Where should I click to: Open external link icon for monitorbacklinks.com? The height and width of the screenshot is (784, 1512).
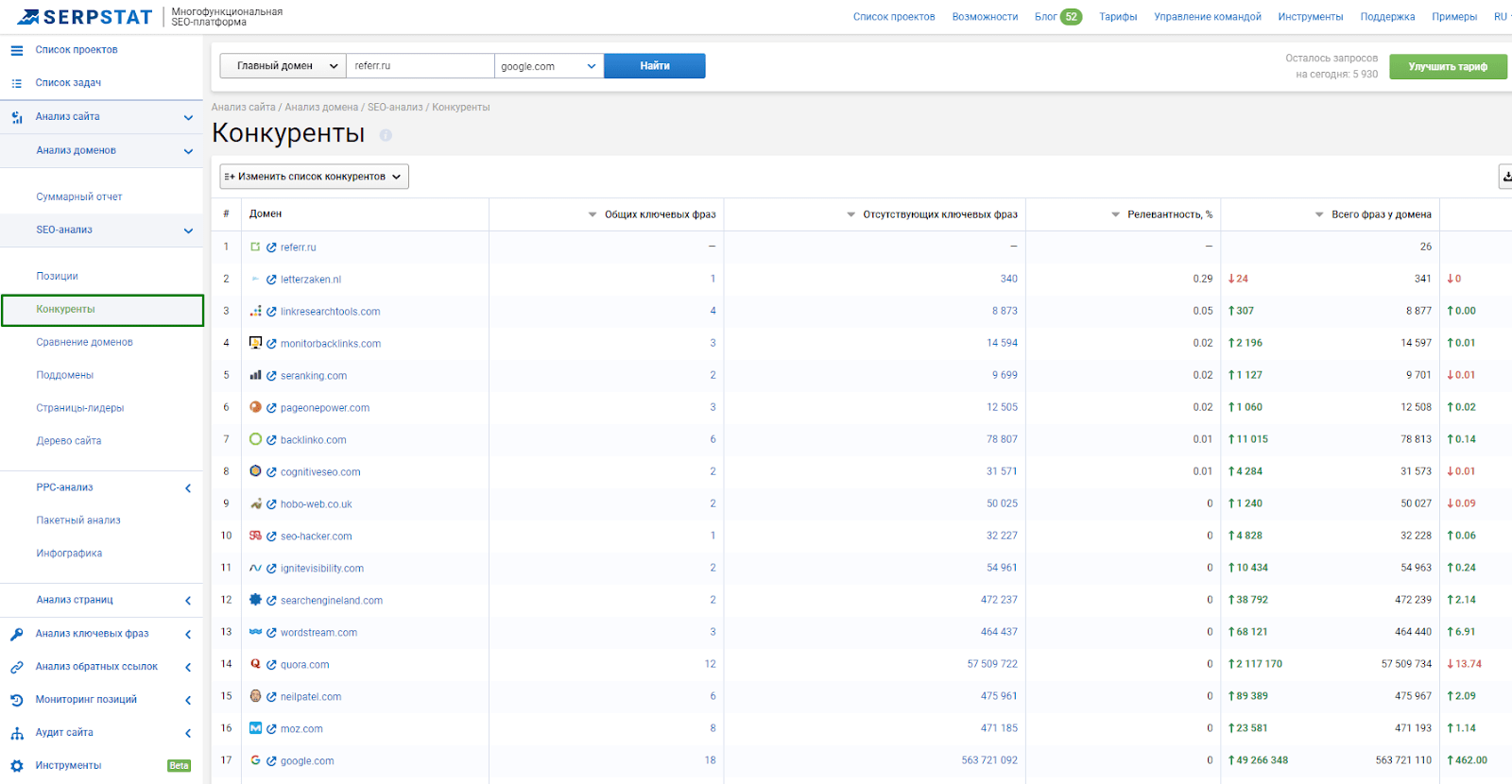(271, 344)
